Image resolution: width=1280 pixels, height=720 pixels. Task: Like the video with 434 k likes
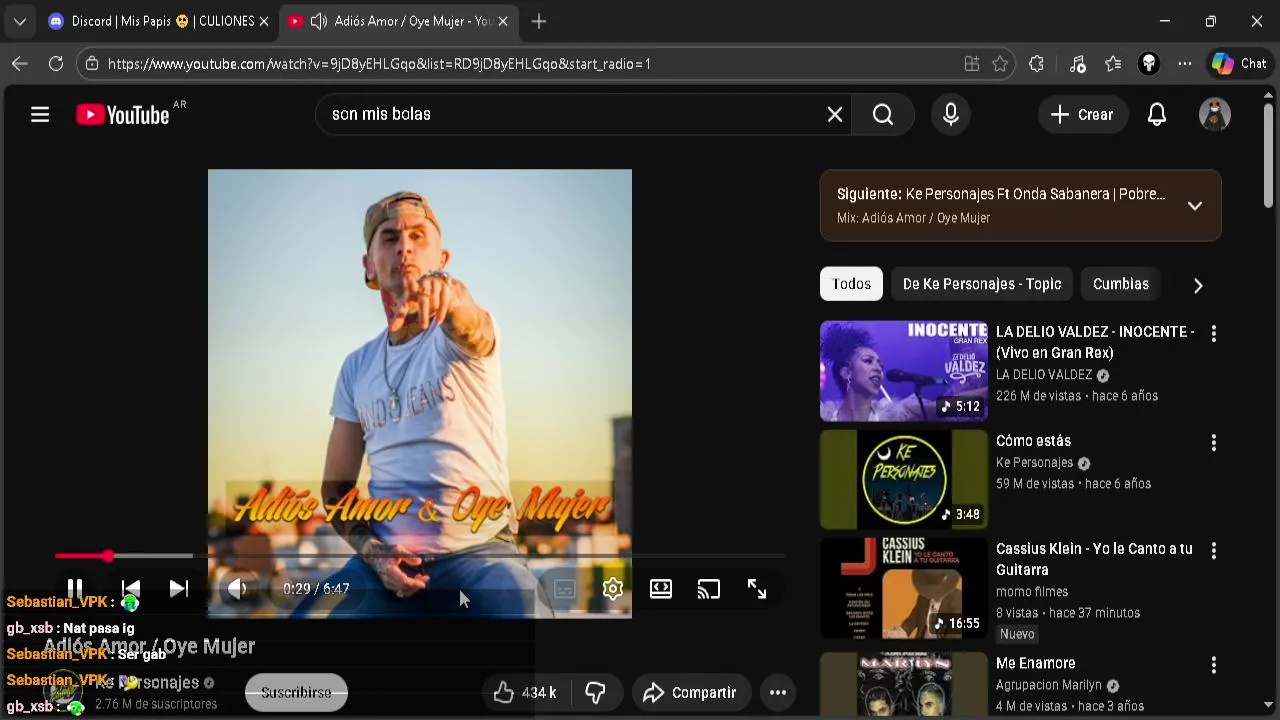tap(525, 692)
